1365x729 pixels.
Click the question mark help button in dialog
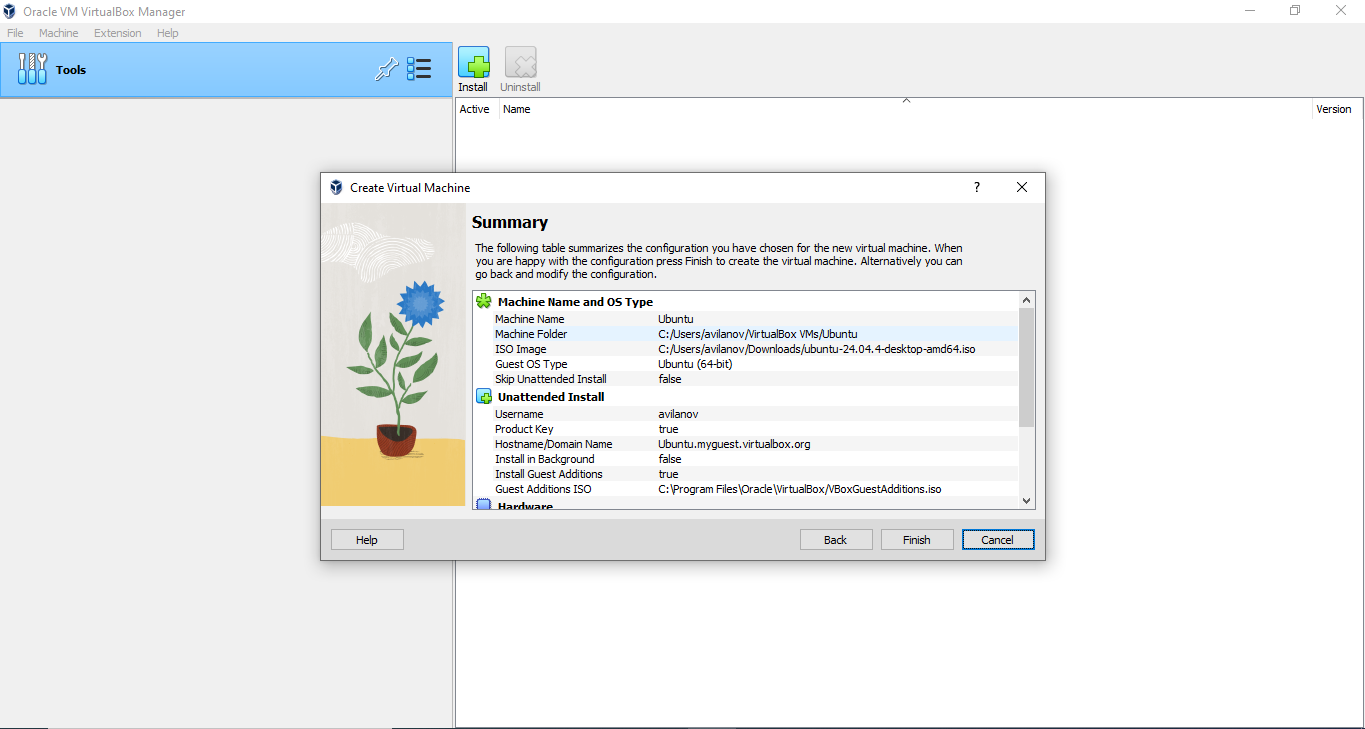(977, 187)
